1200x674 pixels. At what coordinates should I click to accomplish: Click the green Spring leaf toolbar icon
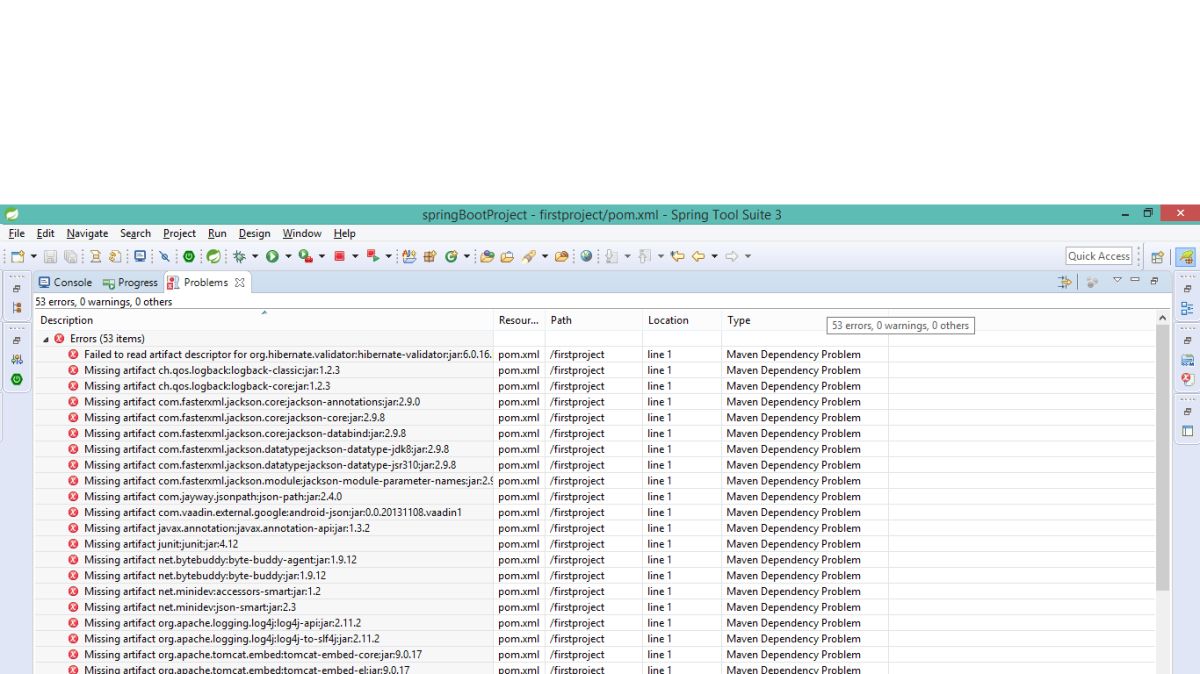(x=213, y=257)
